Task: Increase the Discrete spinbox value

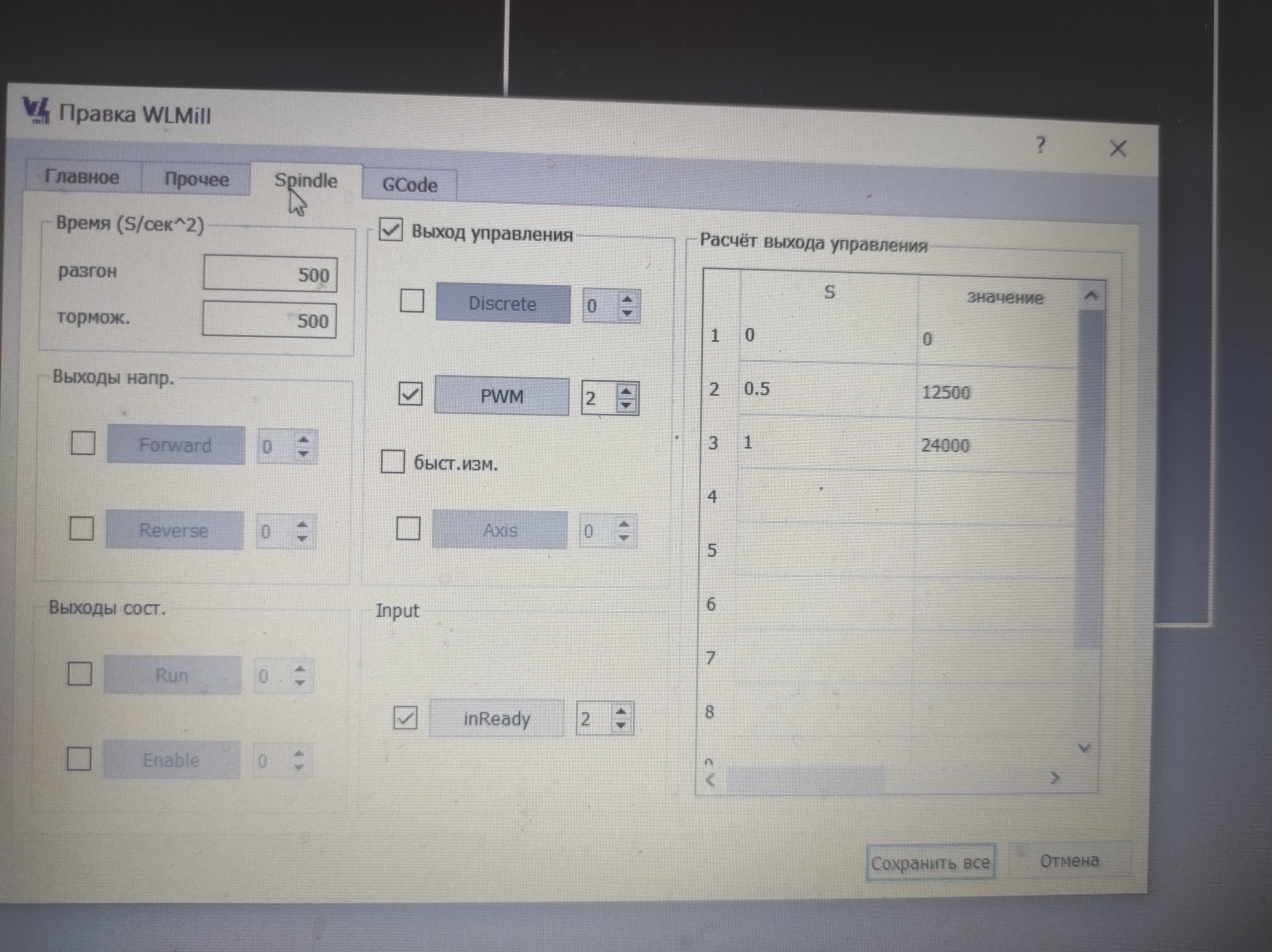Action: (x=628, y=299)
